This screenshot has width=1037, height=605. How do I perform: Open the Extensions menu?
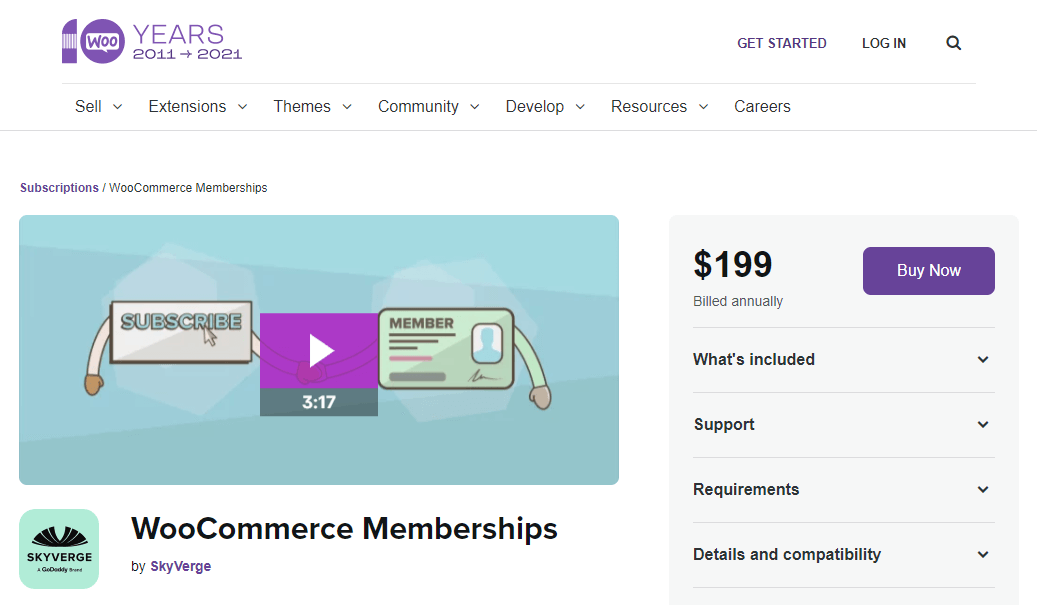[197, 107]
